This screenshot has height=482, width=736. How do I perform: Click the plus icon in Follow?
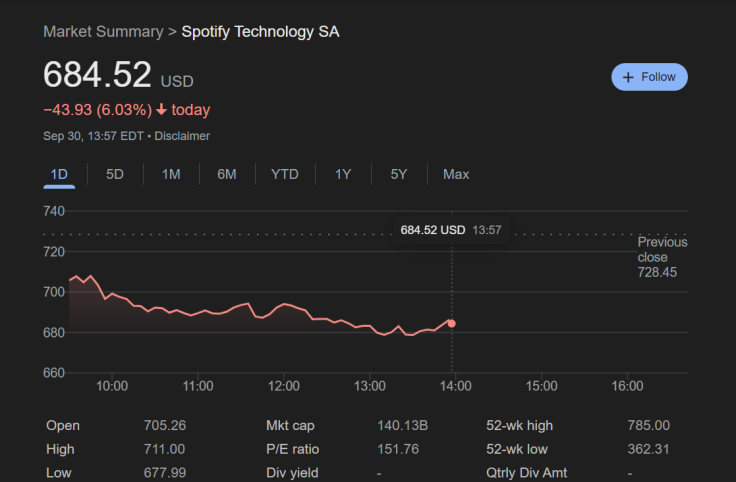pos(628,77)
